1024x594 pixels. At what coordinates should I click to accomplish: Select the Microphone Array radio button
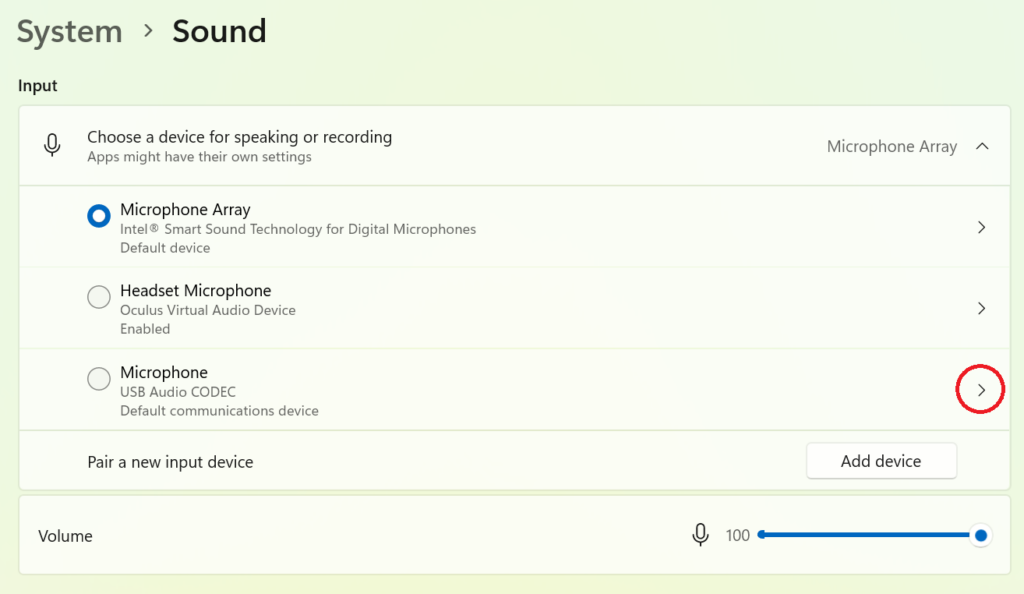point(99,216)
